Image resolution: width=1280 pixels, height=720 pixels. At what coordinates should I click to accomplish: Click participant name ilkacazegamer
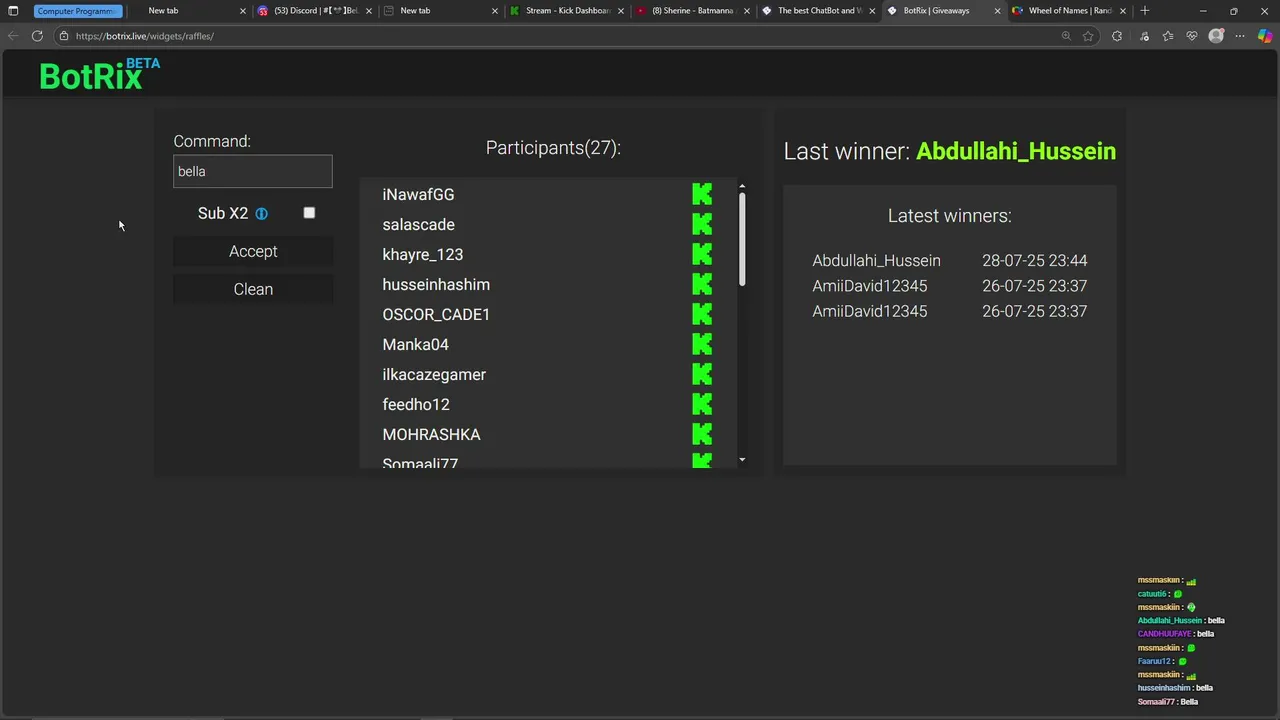click(x=434, y=374)
